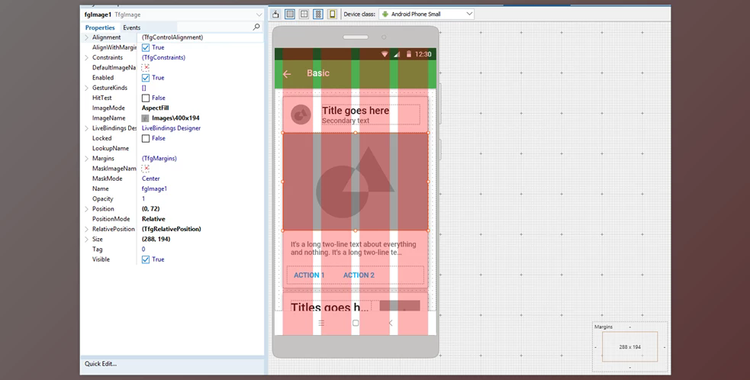Click the MaskMode value Center
750x380 pixels.
coord(151,179)
